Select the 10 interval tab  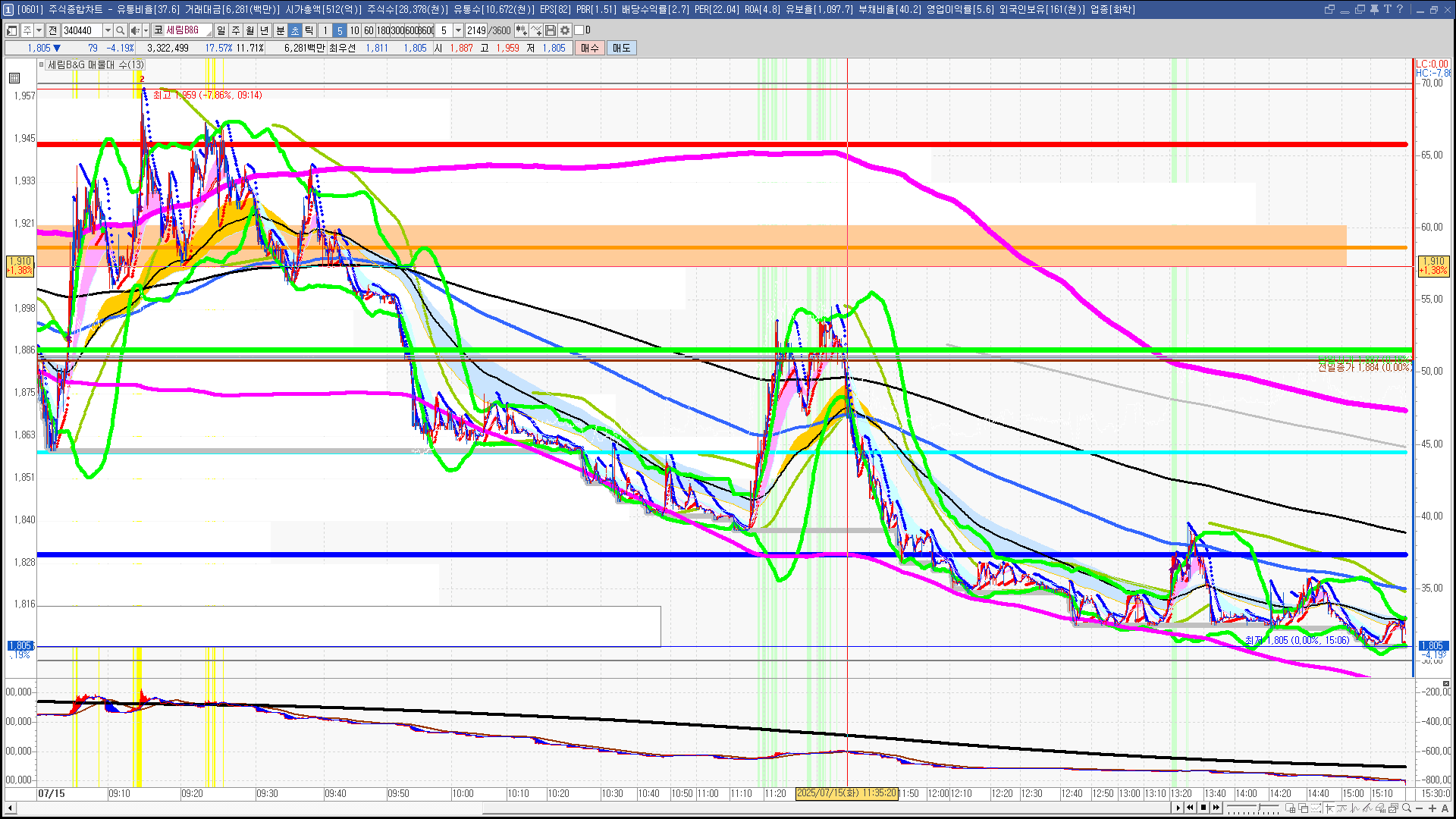tap(354, 30)
